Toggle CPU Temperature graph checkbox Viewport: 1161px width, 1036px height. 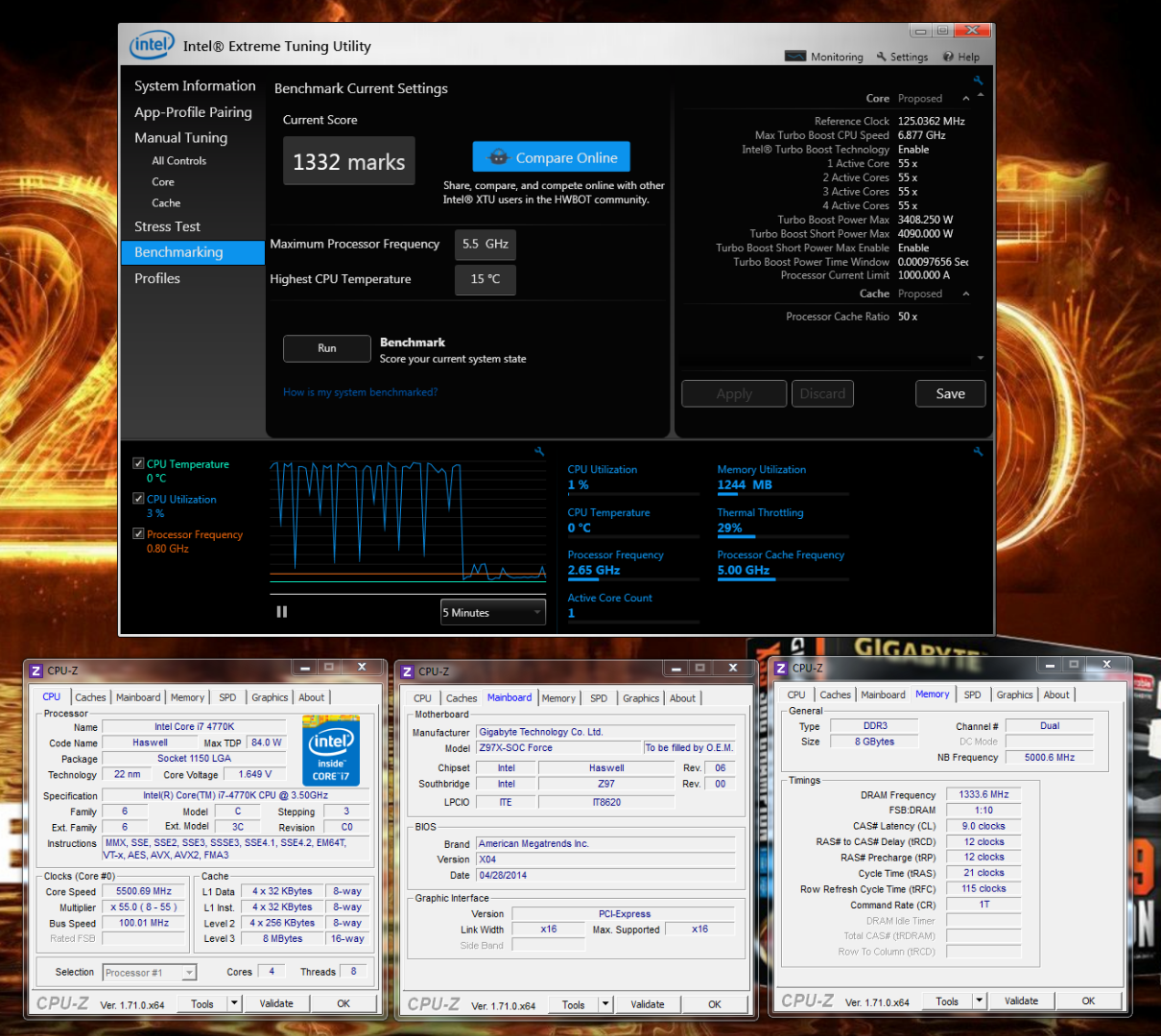138,463
